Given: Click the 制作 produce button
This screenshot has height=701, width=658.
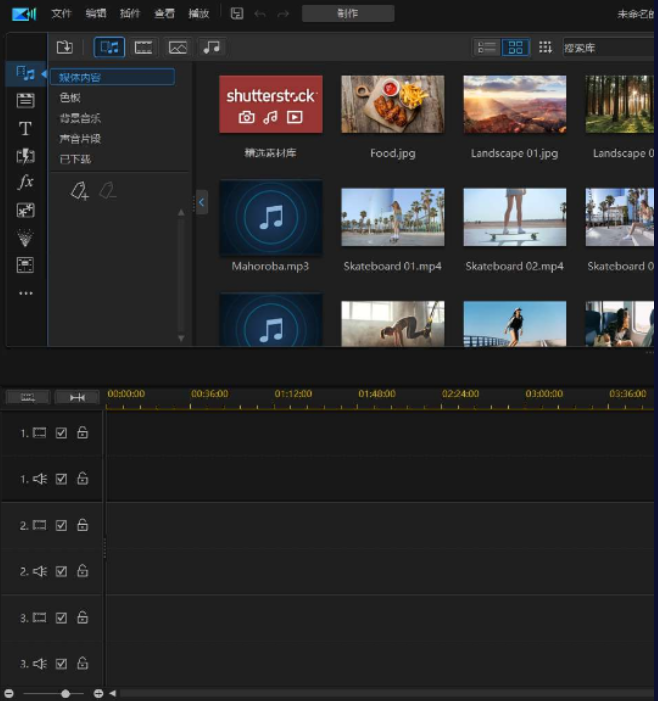Looking at the screenshot, I should point(348,14).
